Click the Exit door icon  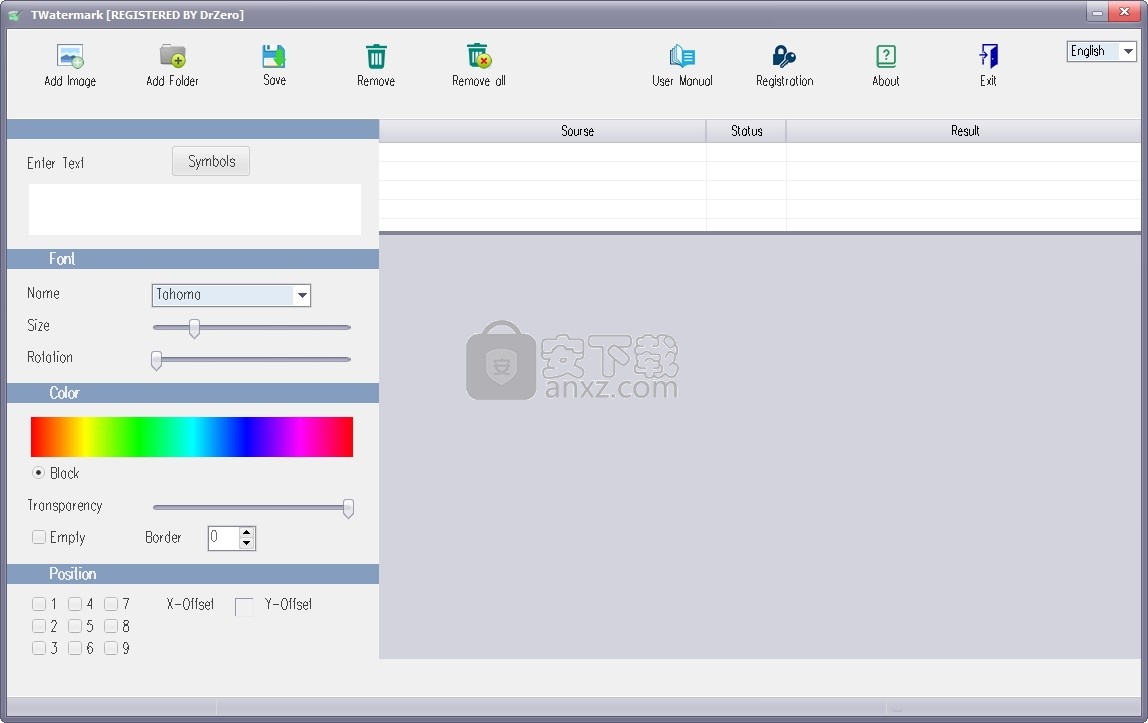point(988,56)
